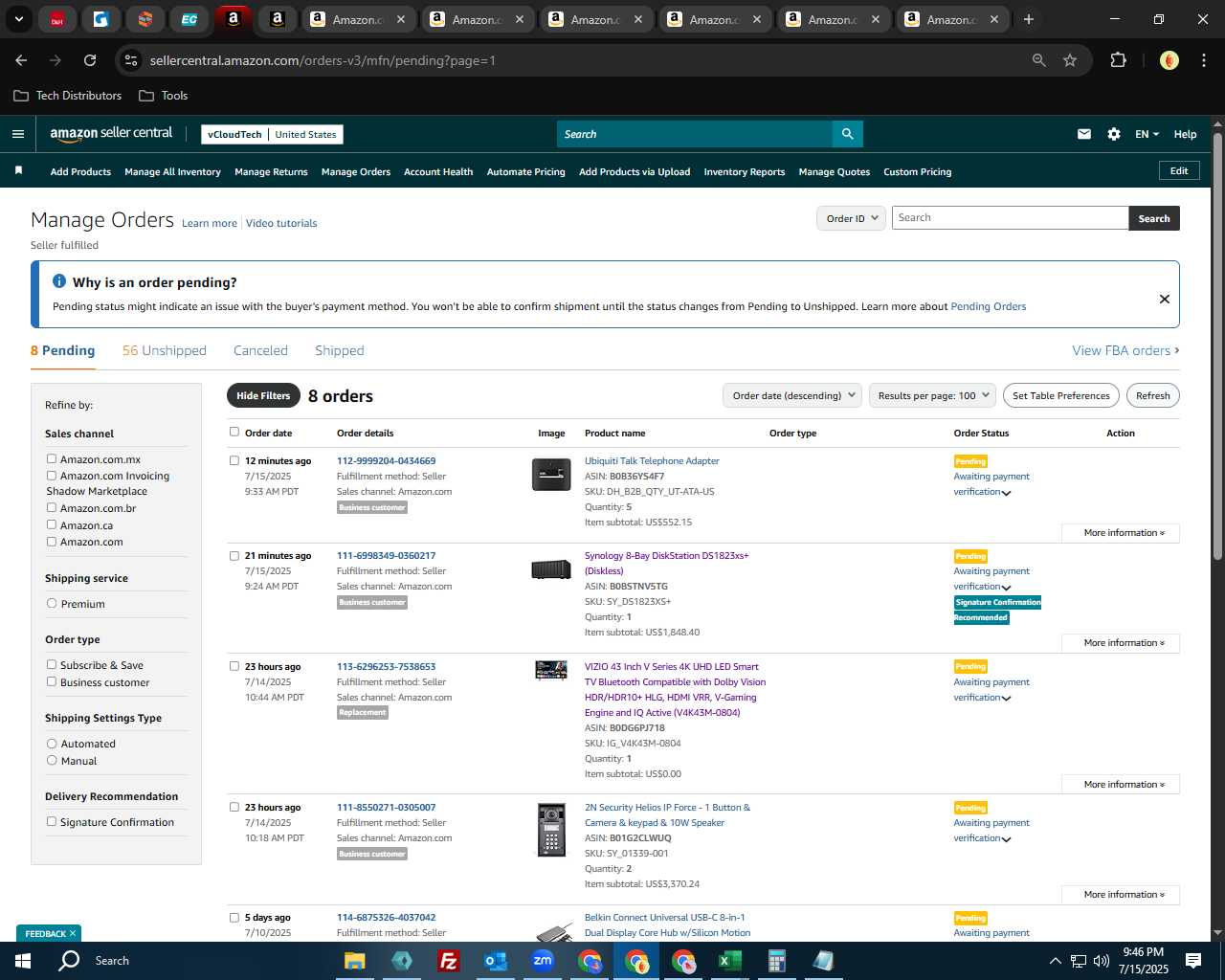Select all orders with header checkbox

pyautogui.click(x=234, y=432)
